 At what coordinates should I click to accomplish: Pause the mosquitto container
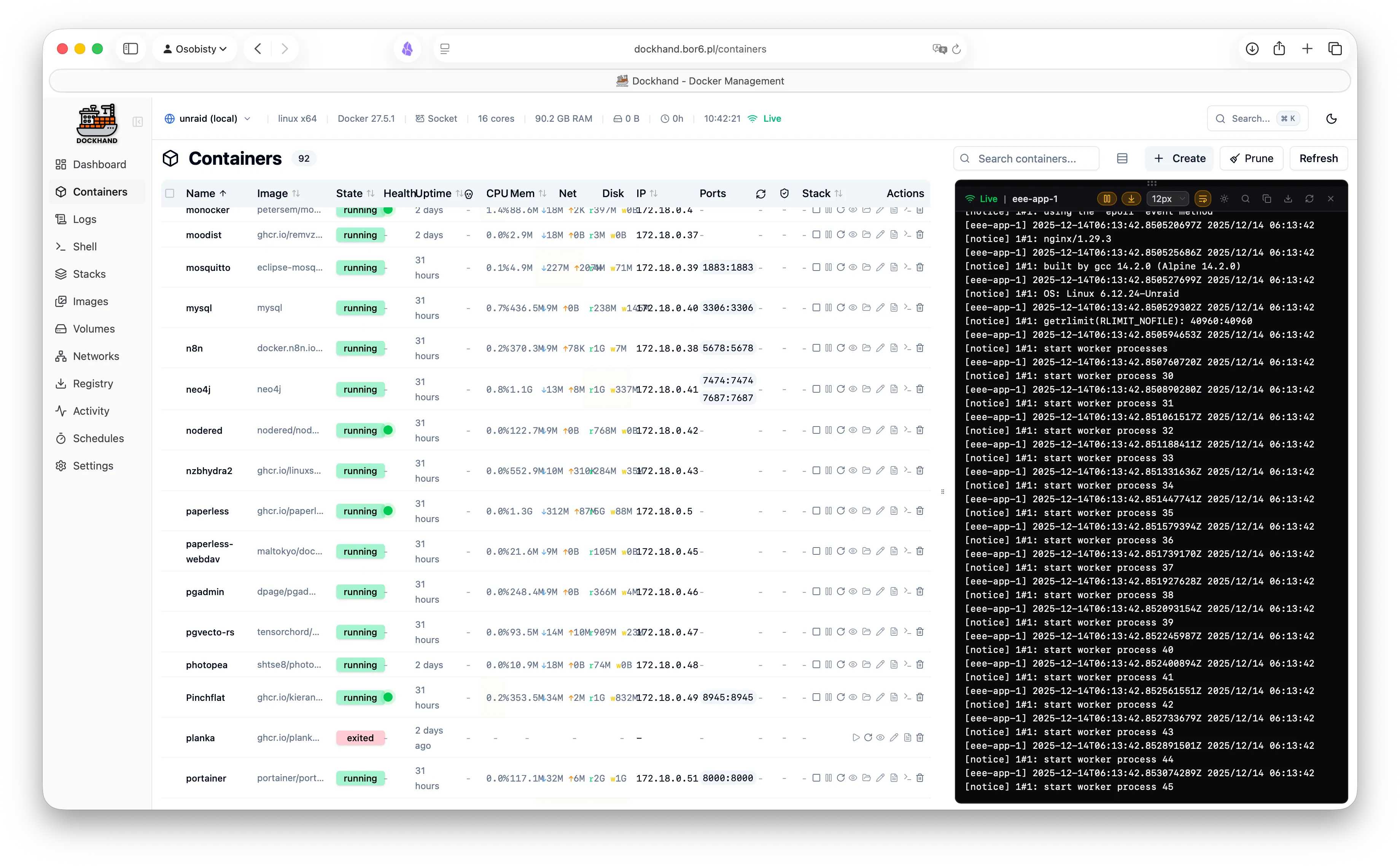(x=829, y=267)
